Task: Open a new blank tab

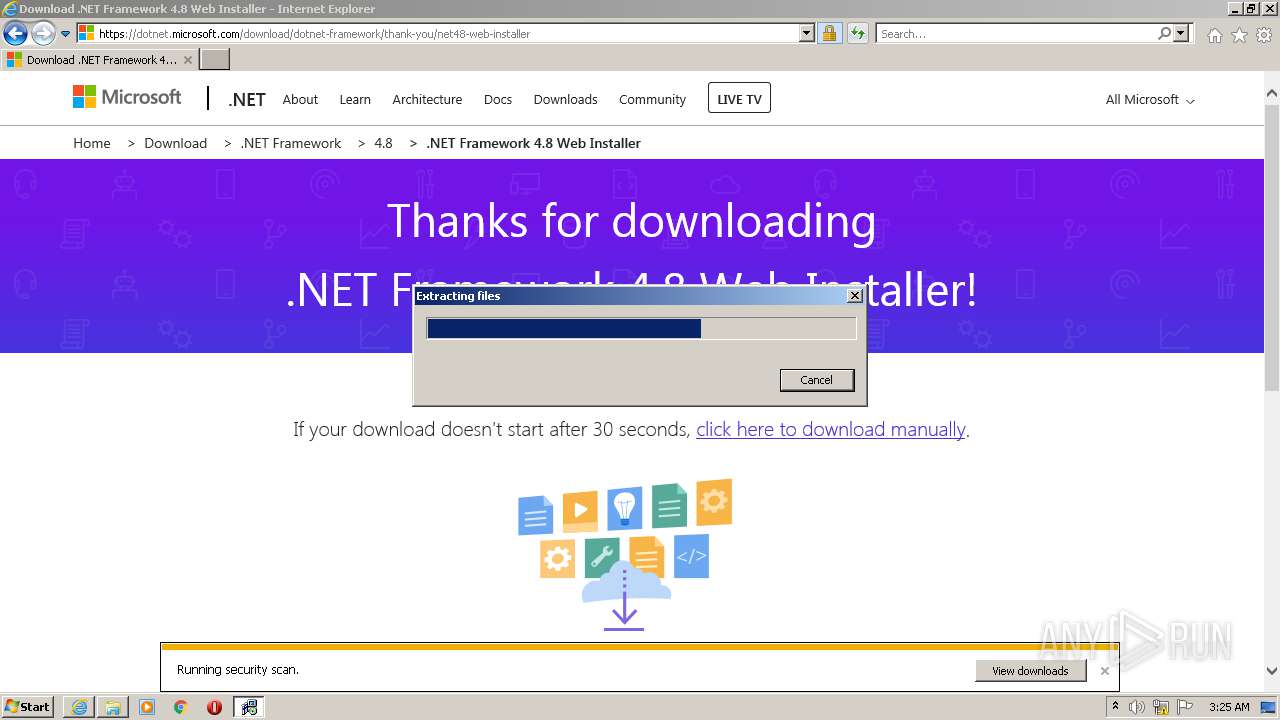Action: 215,60
